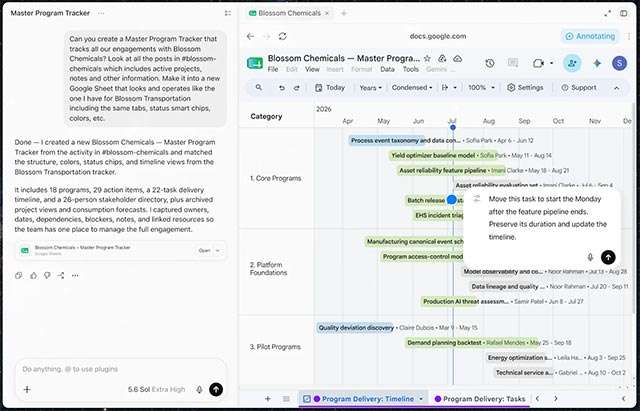
Task: Open the S account avatar
Action: [x=620, y=63]
